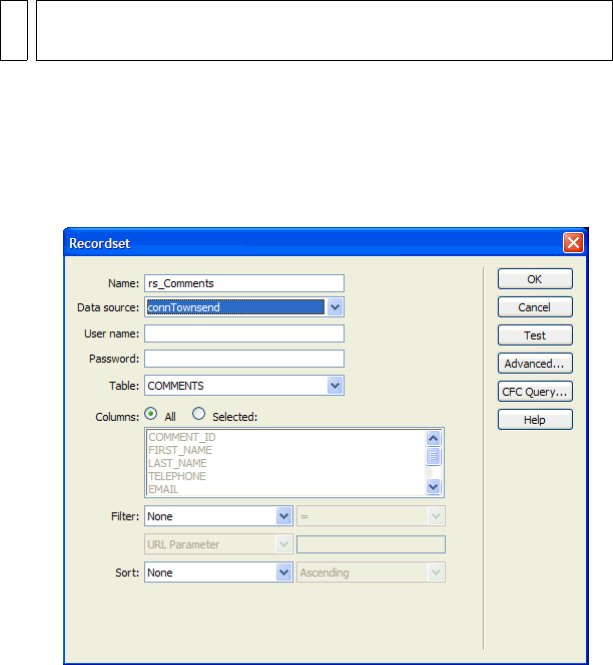Close the Recordset dialog
This screenshot has height=665, width=613.
point(573,243)
